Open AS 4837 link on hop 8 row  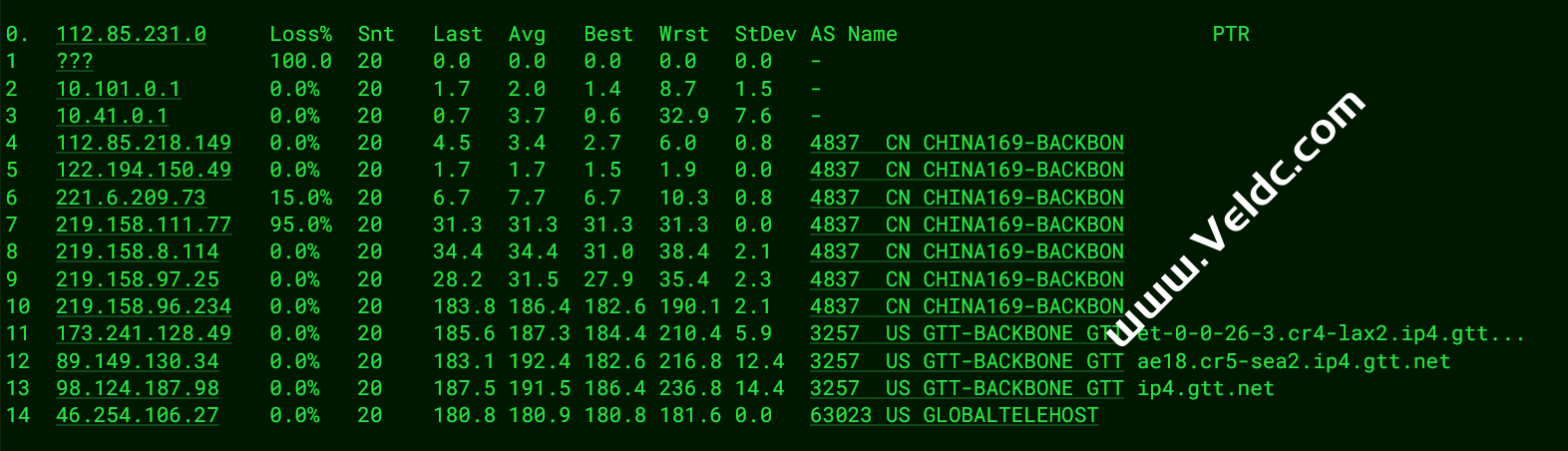[x=967, y=251]
